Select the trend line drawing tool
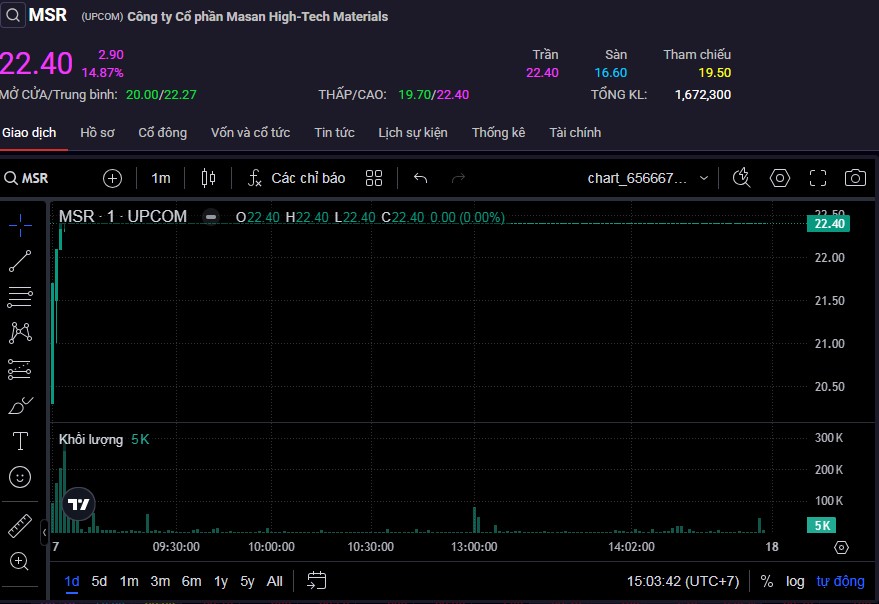The image size is (879, 604). point(20,261)
